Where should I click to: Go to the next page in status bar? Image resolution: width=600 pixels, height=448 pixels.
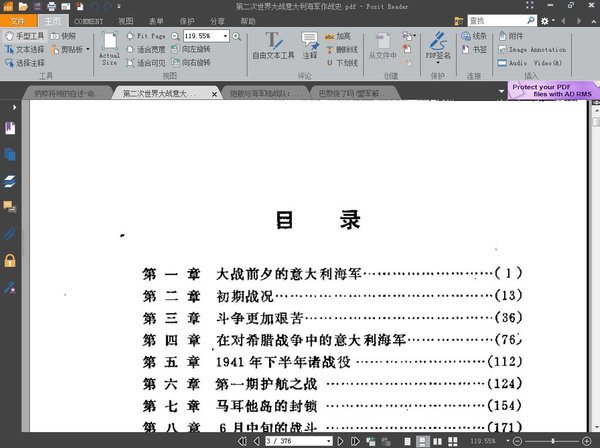[340, 441]
